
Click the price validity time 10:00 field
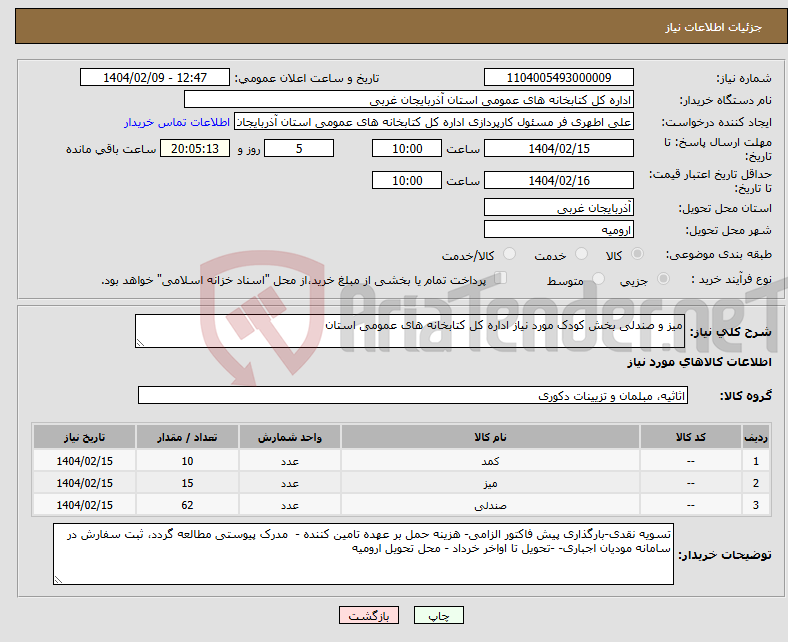click(x=407, y=180)
